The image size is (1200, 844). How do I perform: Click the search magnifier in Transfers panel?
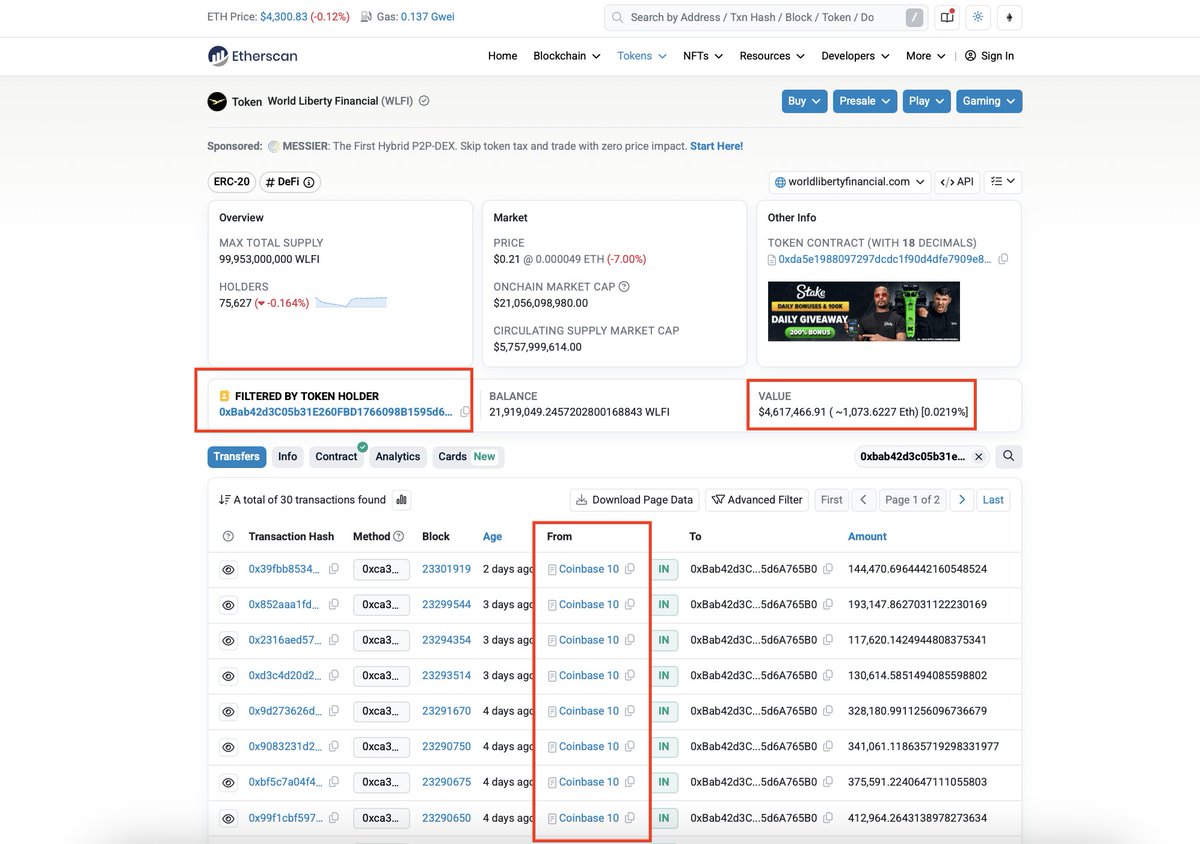[x=1008, y=456]
